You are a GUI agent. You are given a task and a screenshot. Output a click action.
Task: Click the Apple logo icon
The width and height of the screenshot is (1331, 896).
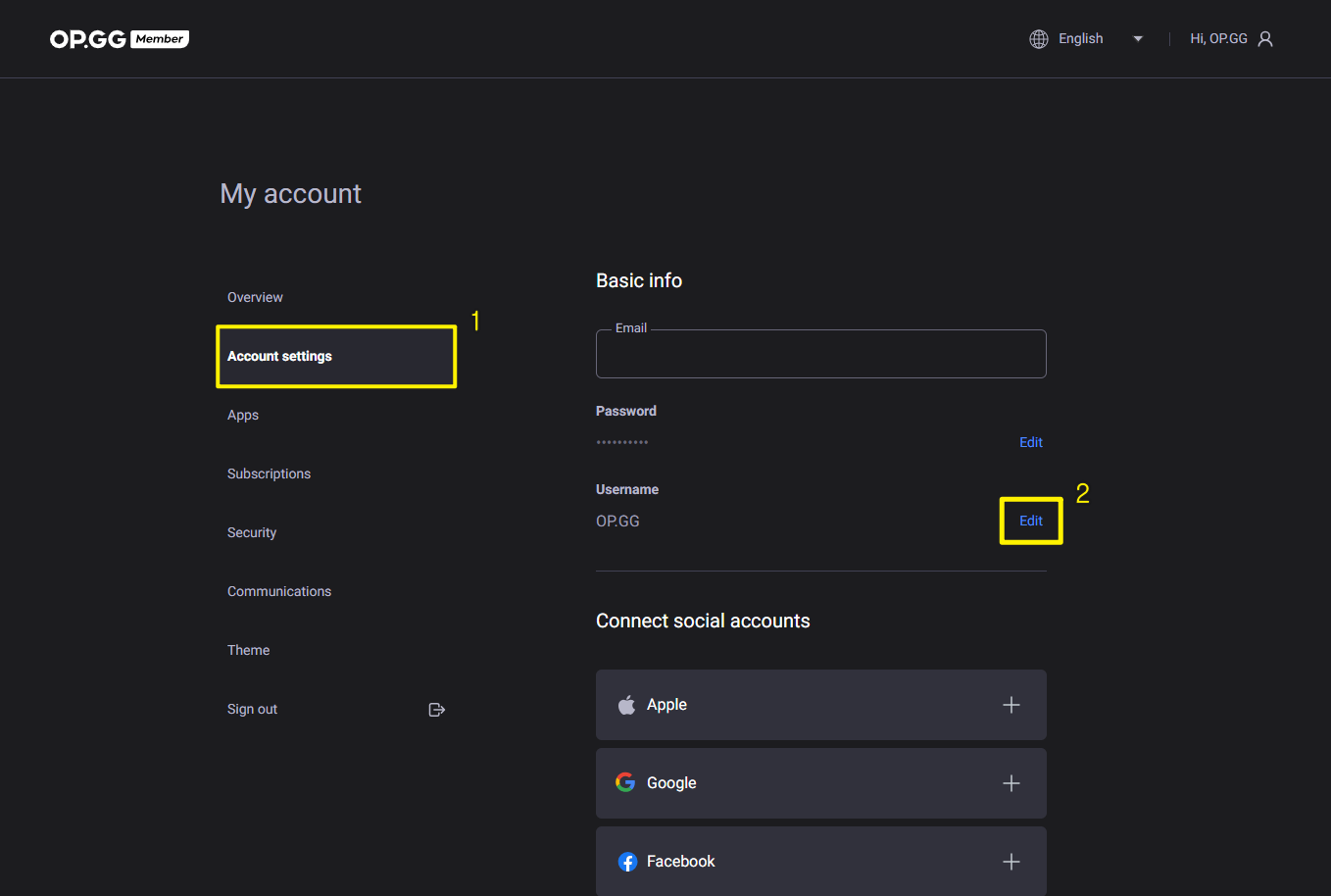(x=626, y=705)
